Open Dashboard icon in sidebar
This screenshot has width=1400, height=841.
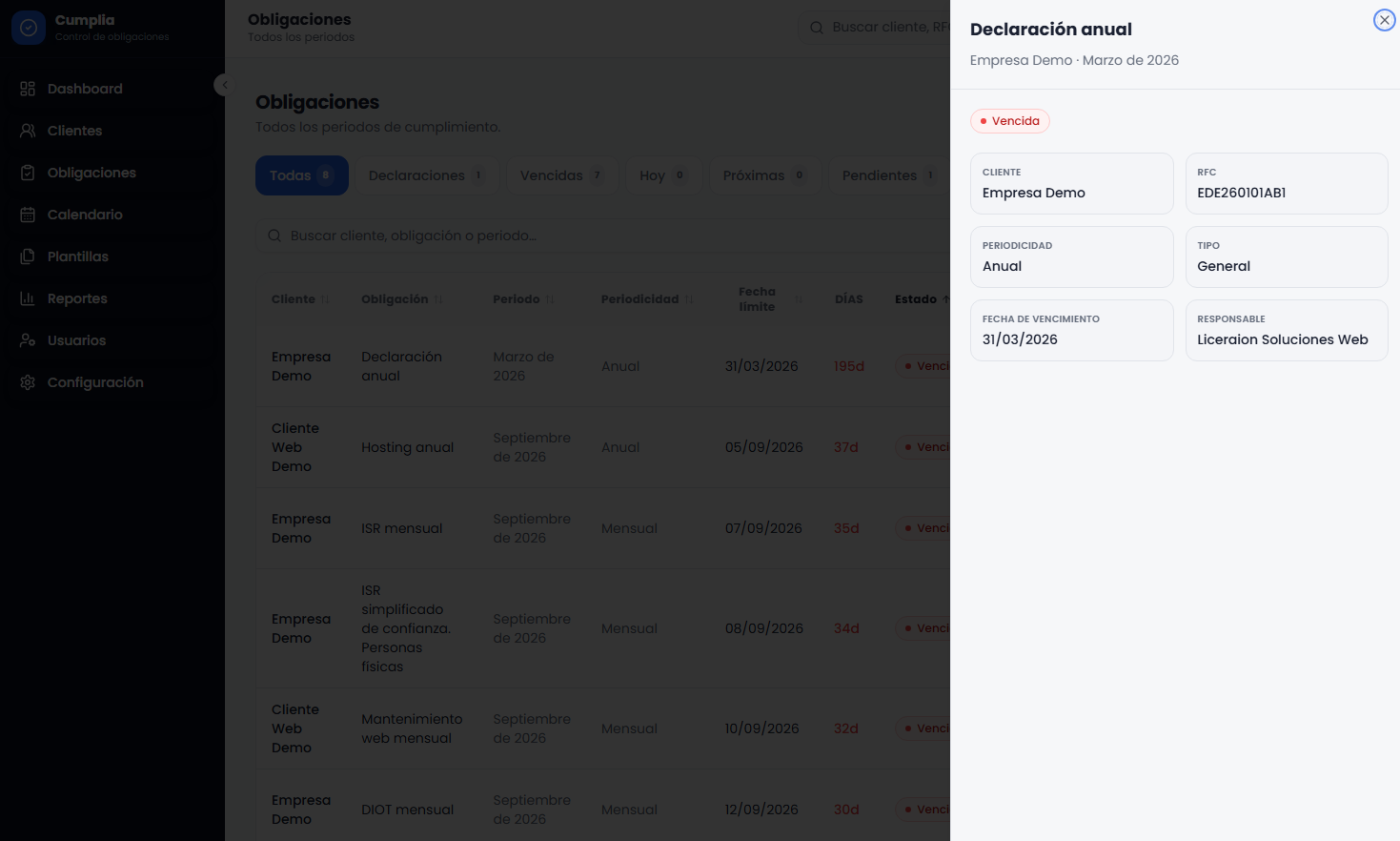point(28,89)
